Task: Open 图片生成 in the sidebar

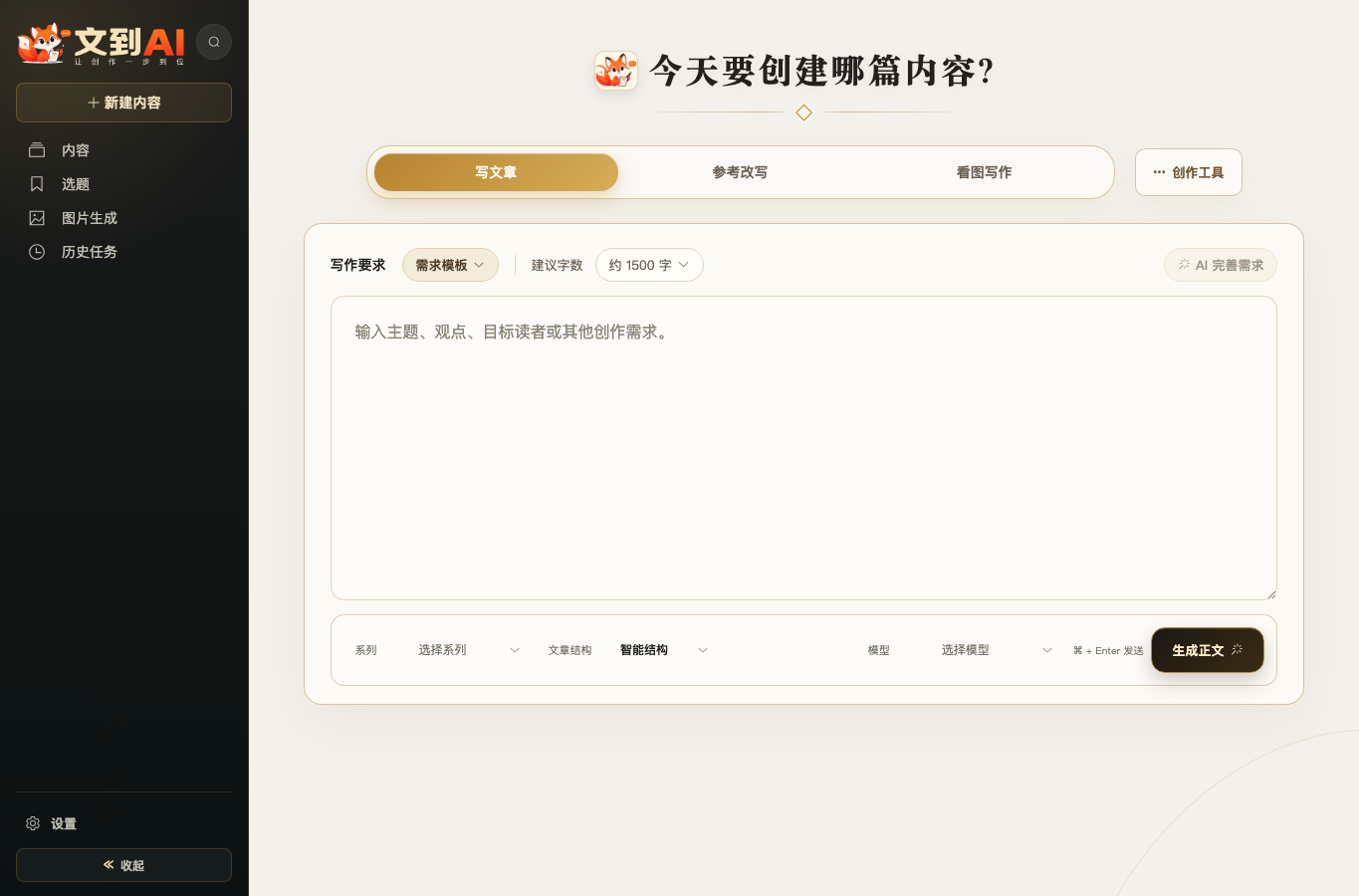Action: click(123, 218)
